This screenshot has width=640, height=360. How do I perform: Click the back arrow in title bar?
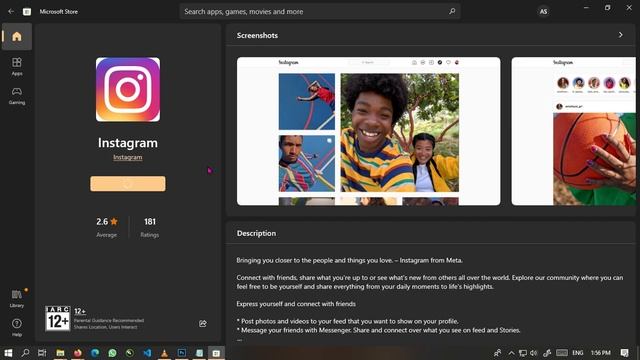coord(11,11)
